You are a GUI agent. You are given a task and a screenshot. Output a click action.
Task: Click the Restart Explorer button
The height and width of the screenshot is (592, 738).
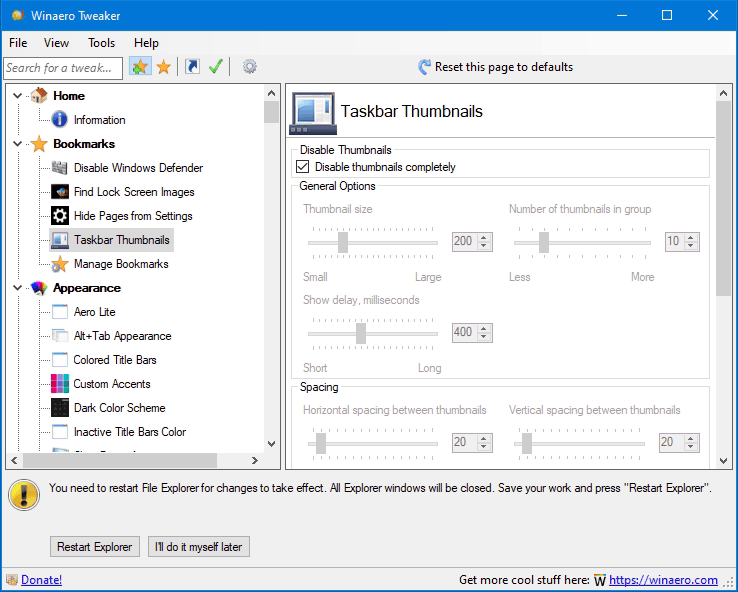click(x=95, y=546)
